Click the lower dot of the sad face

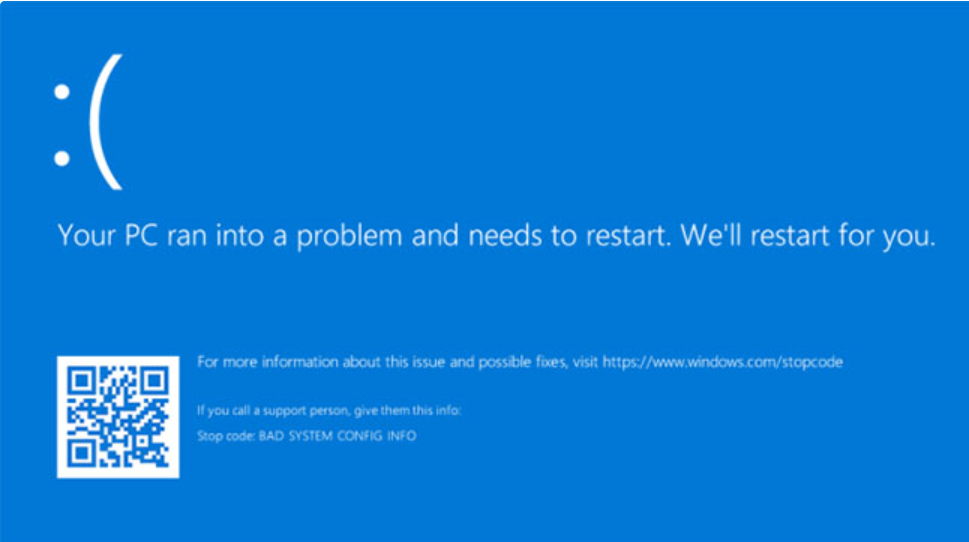tap(62, 158)
